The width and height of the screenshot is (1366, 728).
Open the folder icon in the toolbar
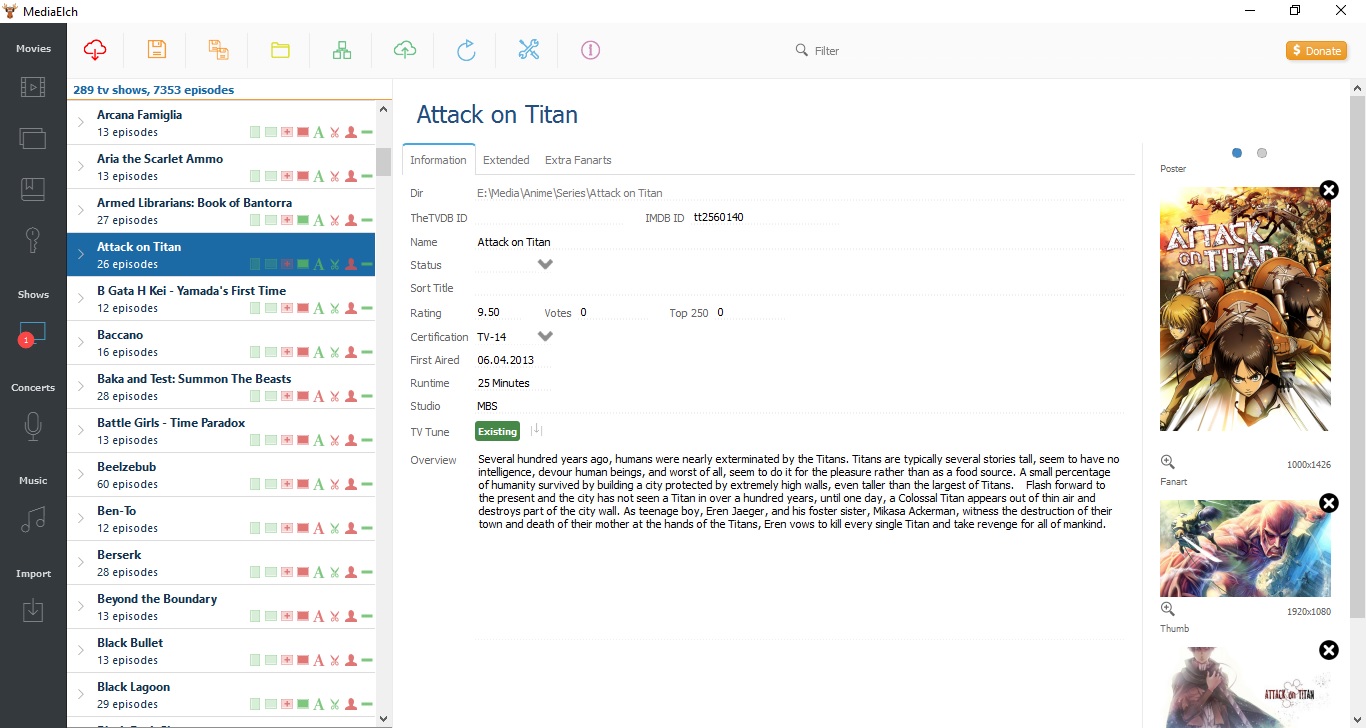[280, 50]
